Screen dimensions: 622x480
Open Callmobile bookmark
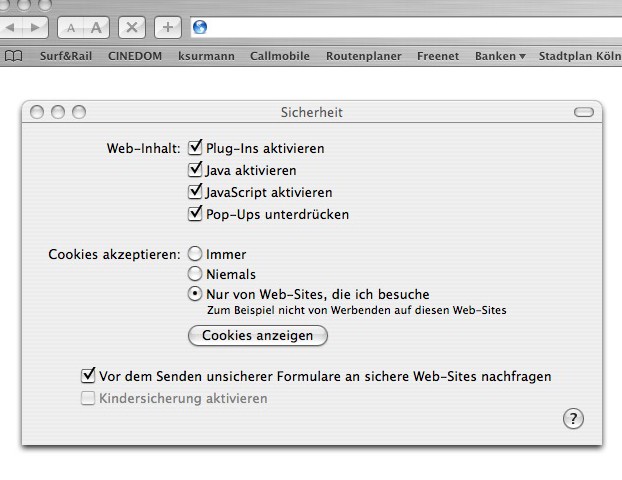(280, 56)
